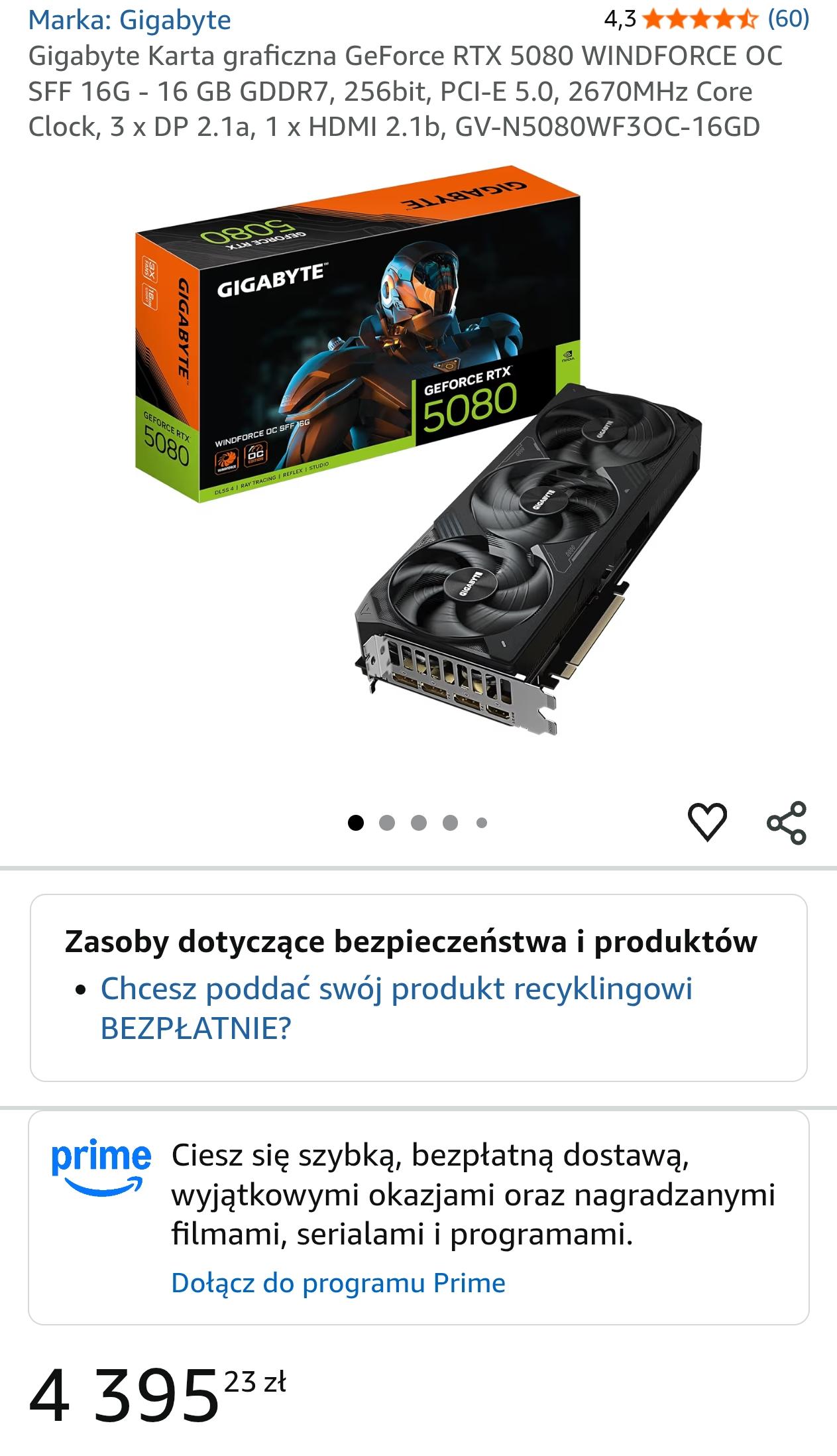Go to the last small carousel dot

(x=482, y=823)
